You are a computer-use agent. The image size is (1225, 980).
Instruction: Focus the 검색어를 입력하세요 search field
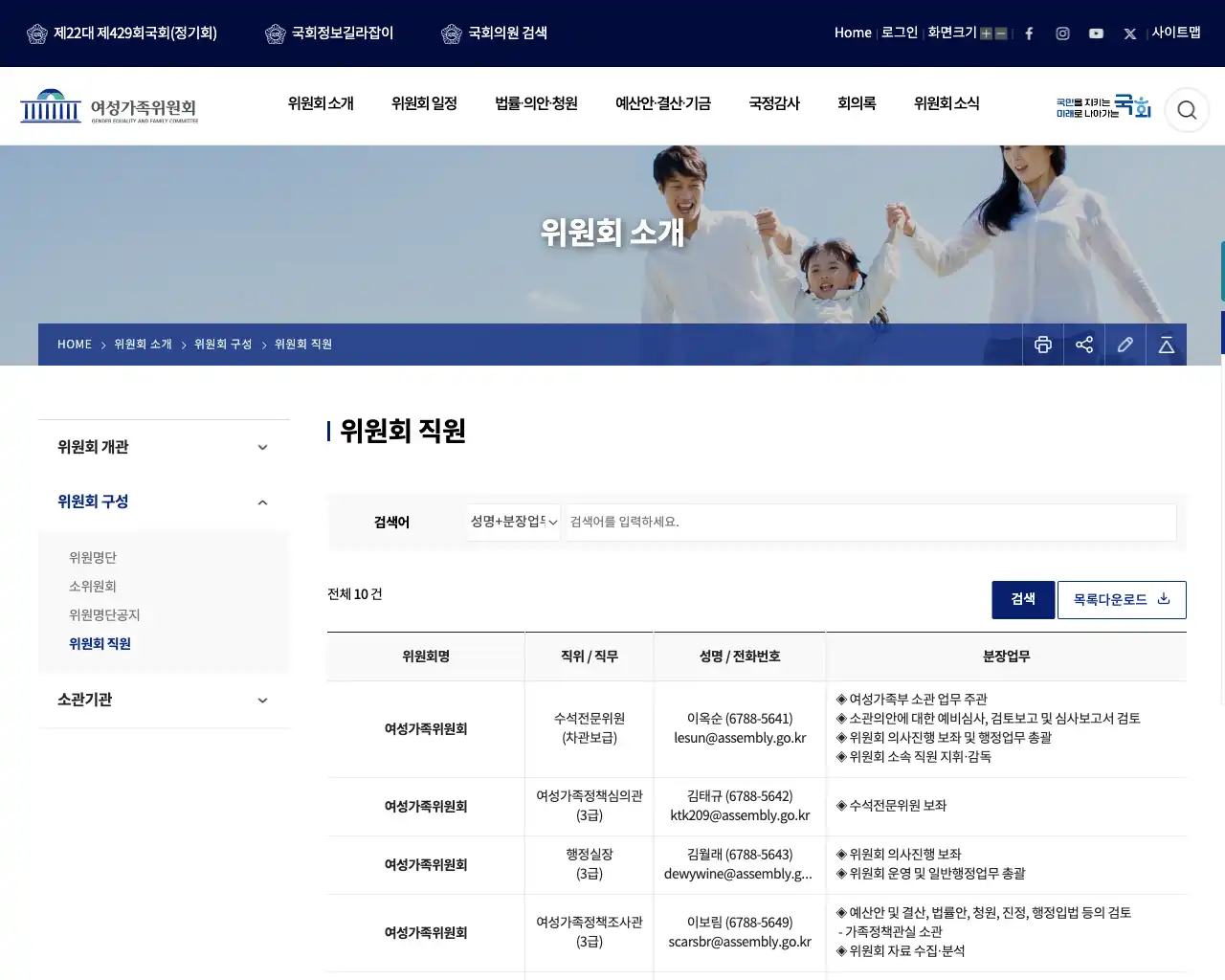coord(871,522)
